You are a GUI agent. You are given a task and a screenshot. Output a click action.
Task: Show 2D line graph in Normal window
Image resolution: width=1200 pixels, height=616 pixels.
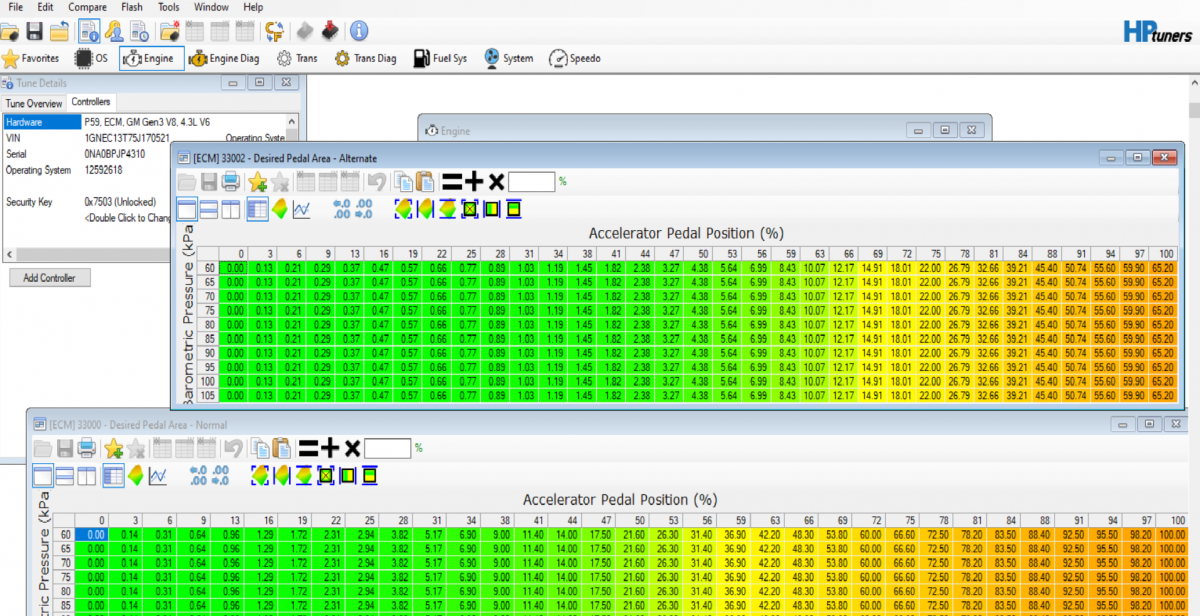tap(157, 475)
